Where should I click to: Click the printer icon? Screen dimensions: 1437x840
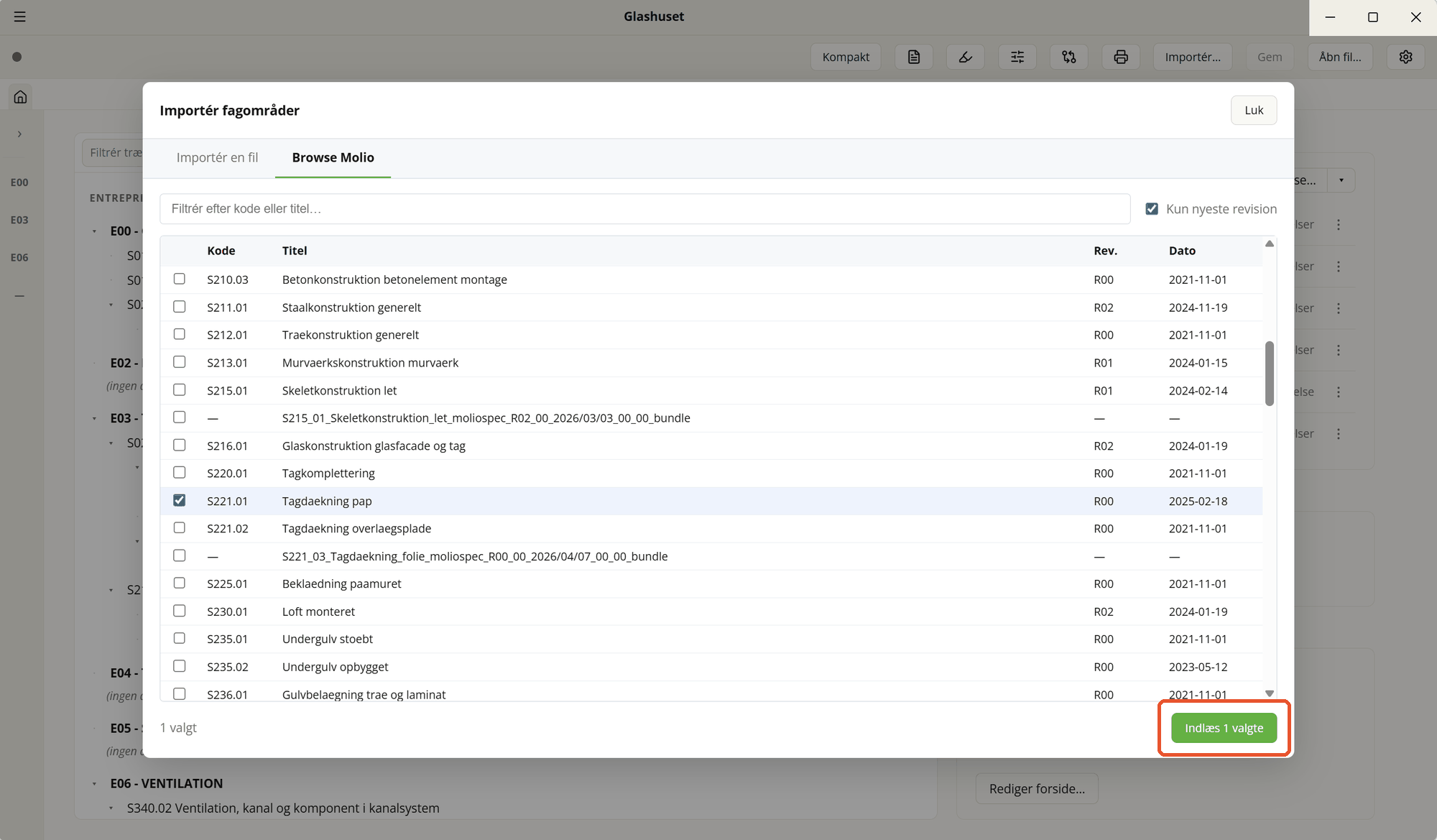[1120, 57]
